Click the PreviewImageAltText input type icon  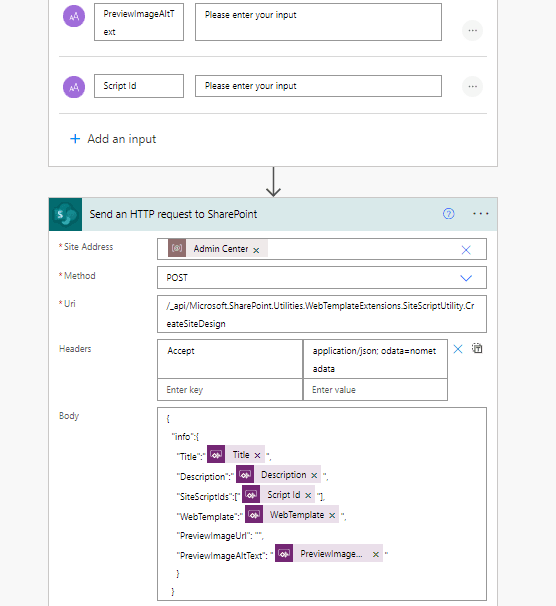pos(74,16)
